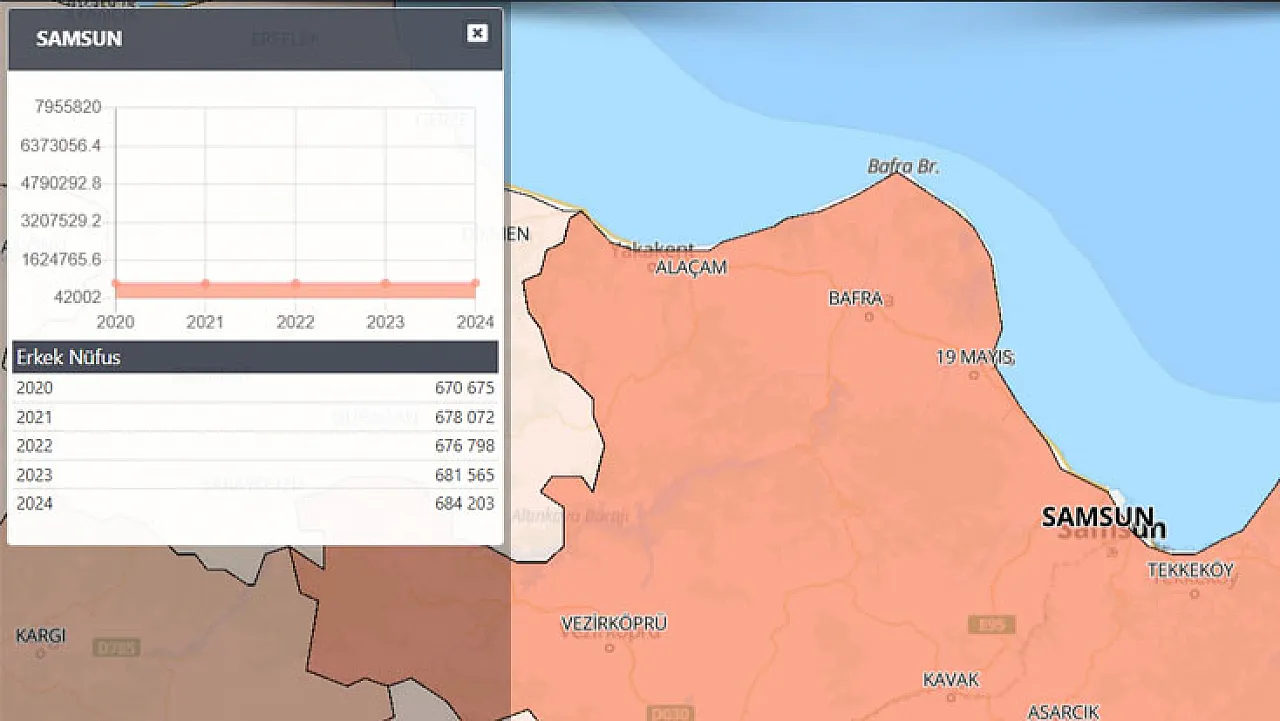Image resolution: width=1280 pixels, height=721 pixels.
Task: Click the D785 road shield
Action: (117, 648)
